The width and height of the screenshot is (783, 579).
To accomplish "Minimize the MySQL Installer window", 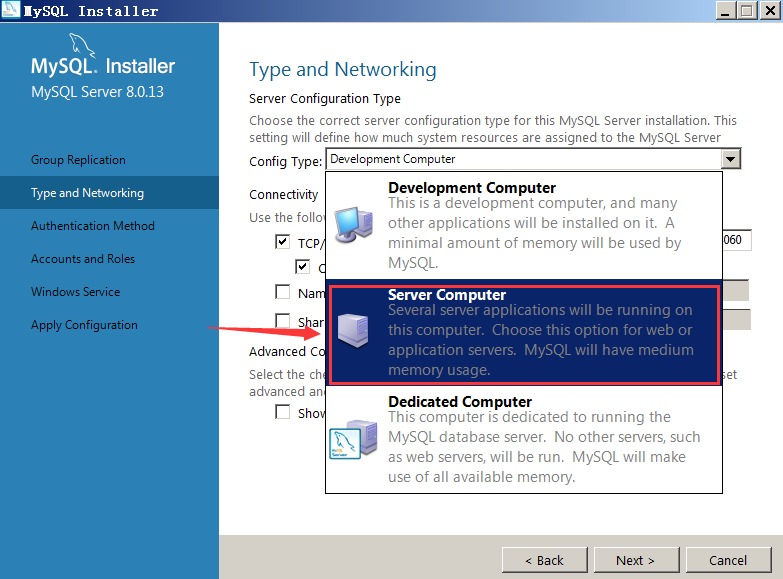I will click(725, 10).
